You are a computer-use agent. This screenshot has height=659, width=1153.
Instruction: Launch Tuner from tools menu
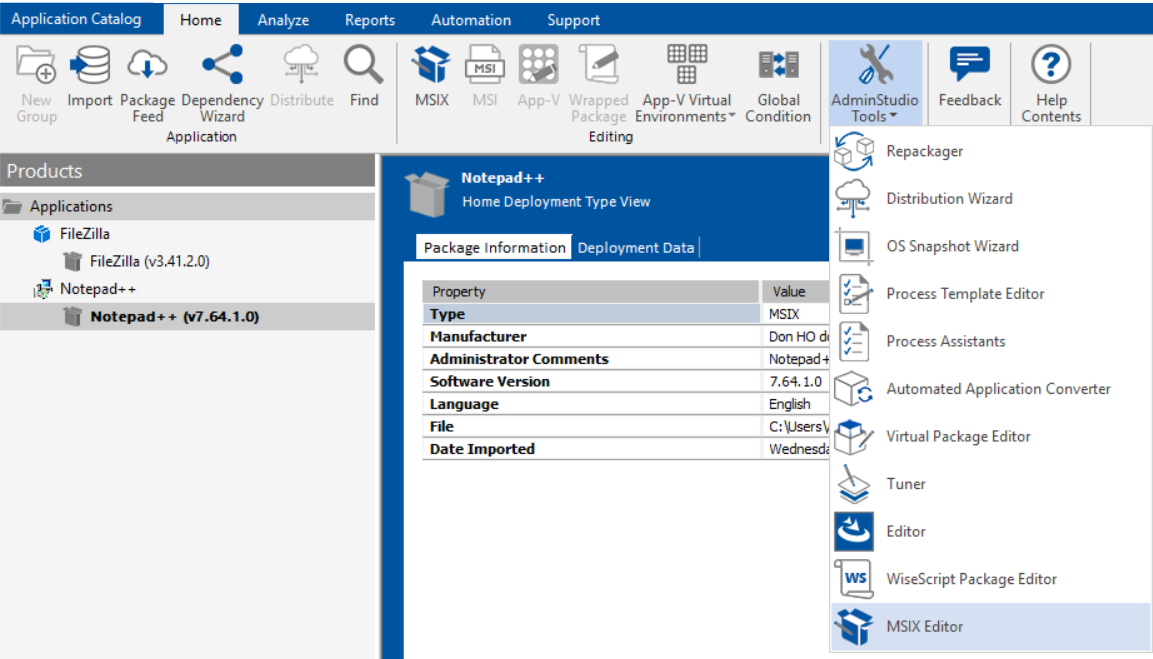point(990,484)
